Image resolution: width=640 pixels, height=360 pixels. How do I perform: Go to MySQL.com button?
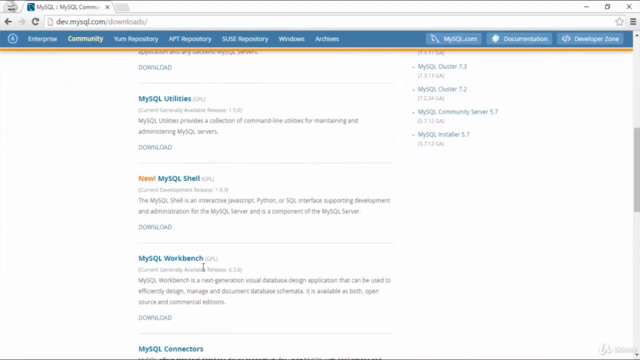coord(454,39)
